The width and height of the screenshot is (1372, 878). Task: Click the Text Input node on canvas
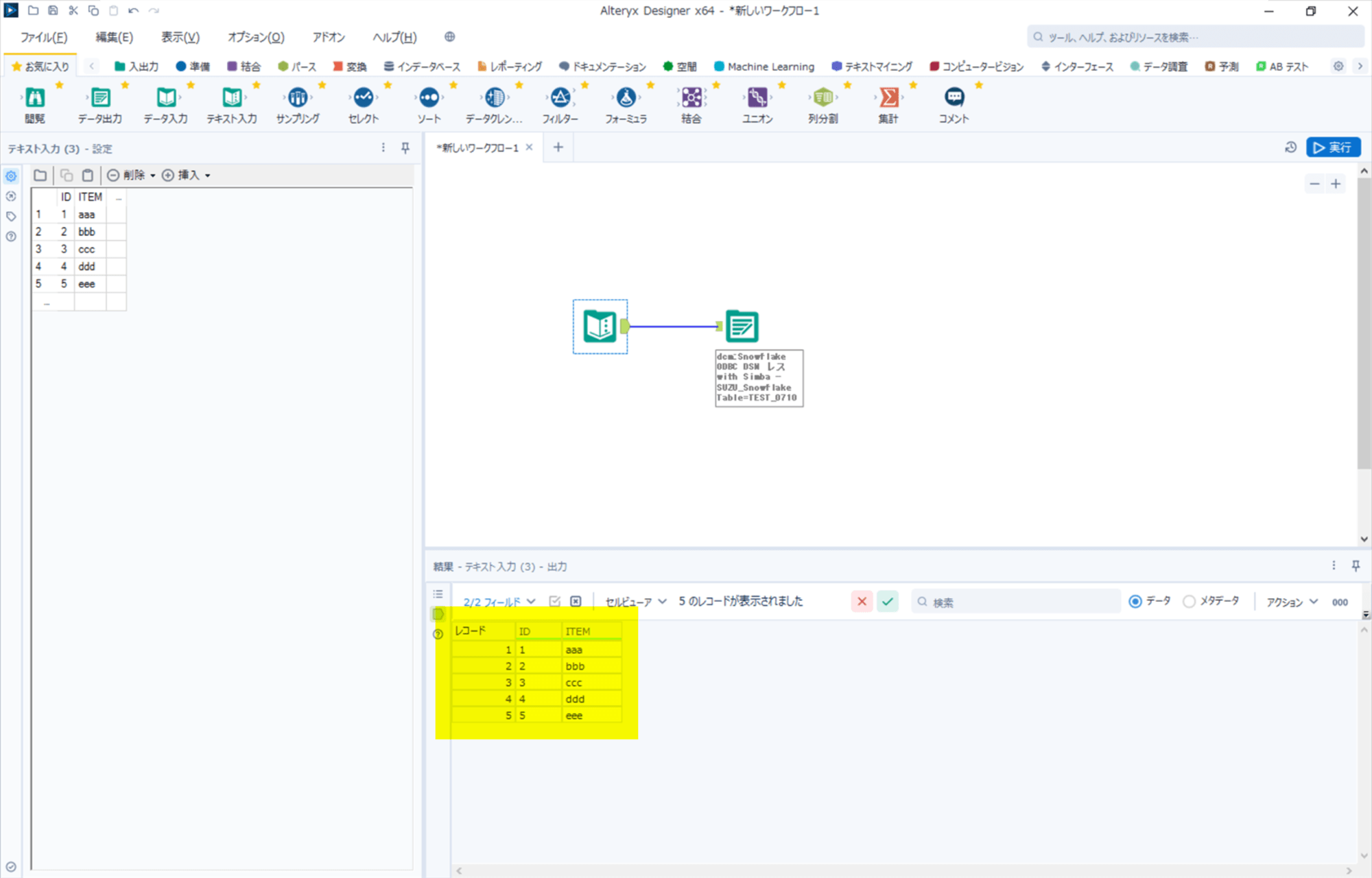click(600, 327)
